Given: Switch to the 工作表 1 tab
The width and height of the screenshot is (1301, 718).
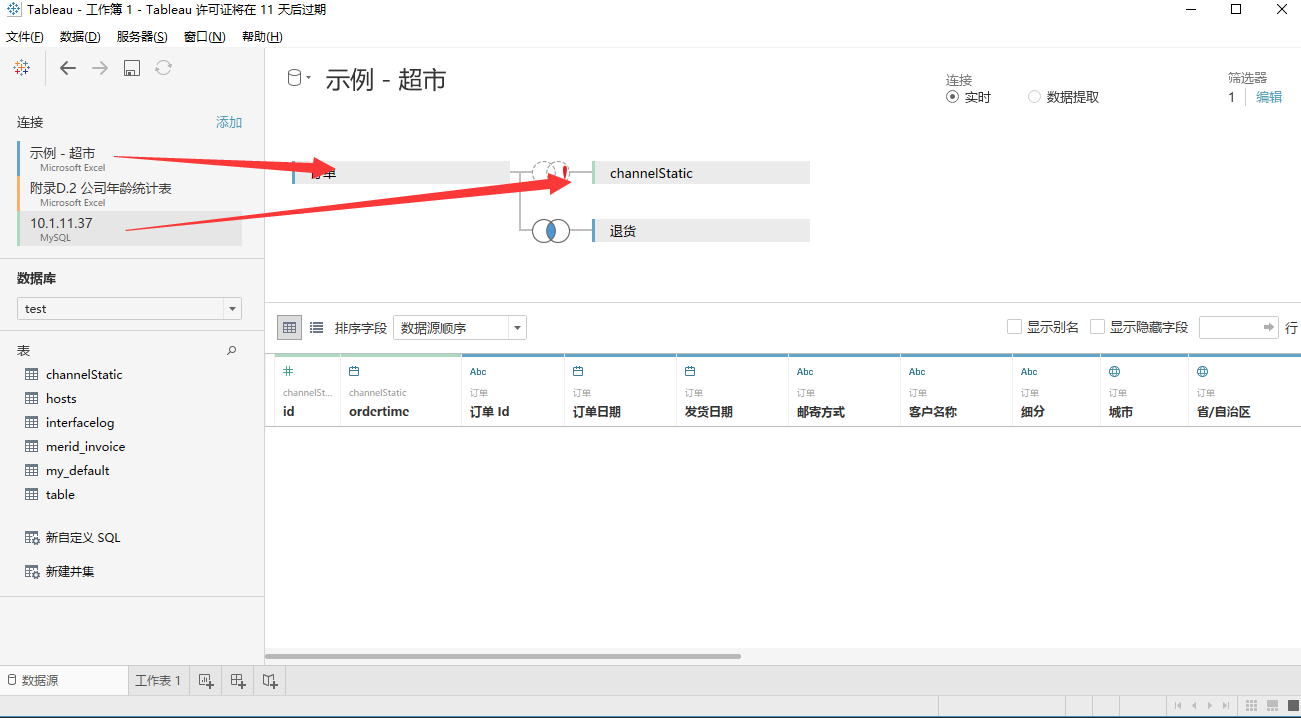Looking at the screenshot, I should [x=158, y=681].
